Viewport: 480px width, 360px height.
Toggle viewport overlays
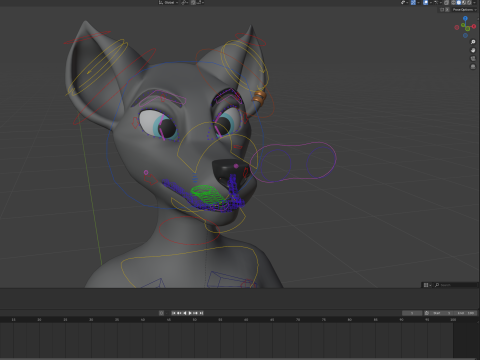click(426, 2)
